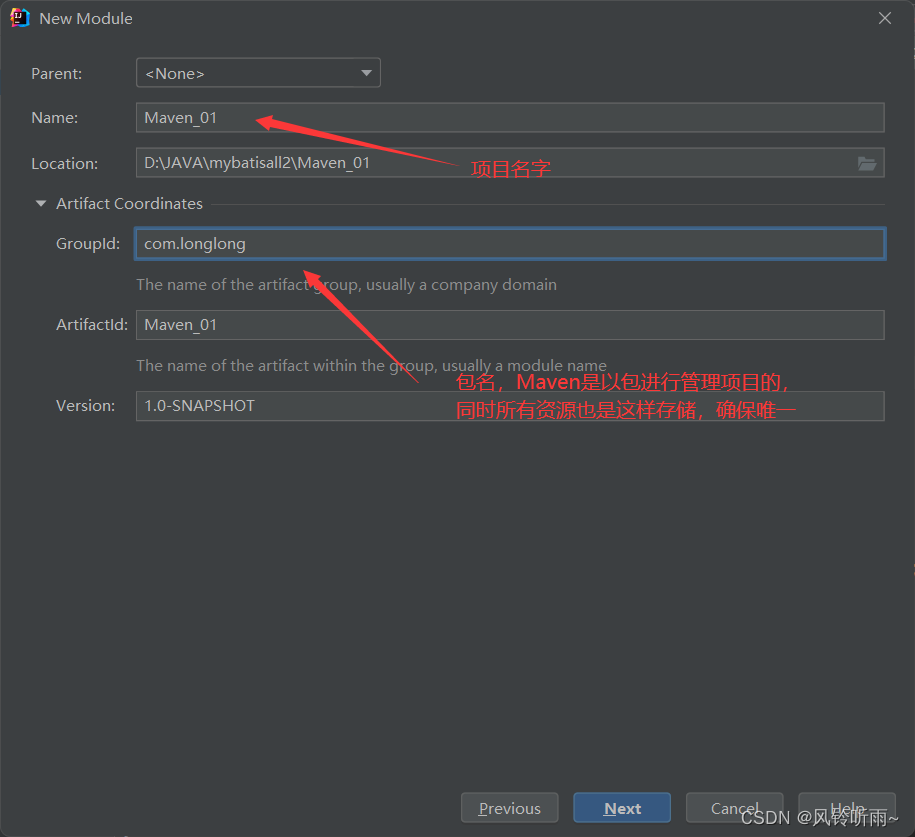Click the New Module title text

86,19
